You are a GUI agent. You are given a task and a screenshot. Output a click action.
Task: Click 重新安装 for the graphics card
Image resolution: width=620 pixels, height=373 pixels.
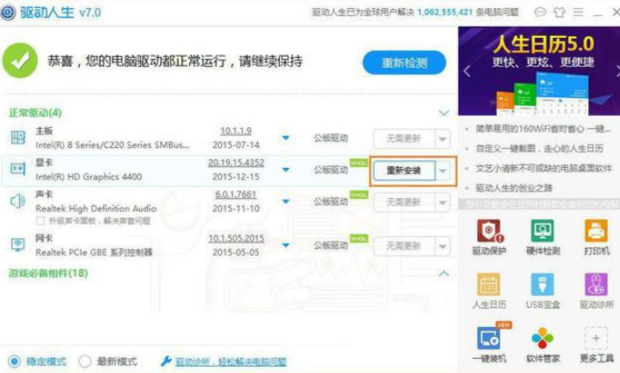pos(404,170)
